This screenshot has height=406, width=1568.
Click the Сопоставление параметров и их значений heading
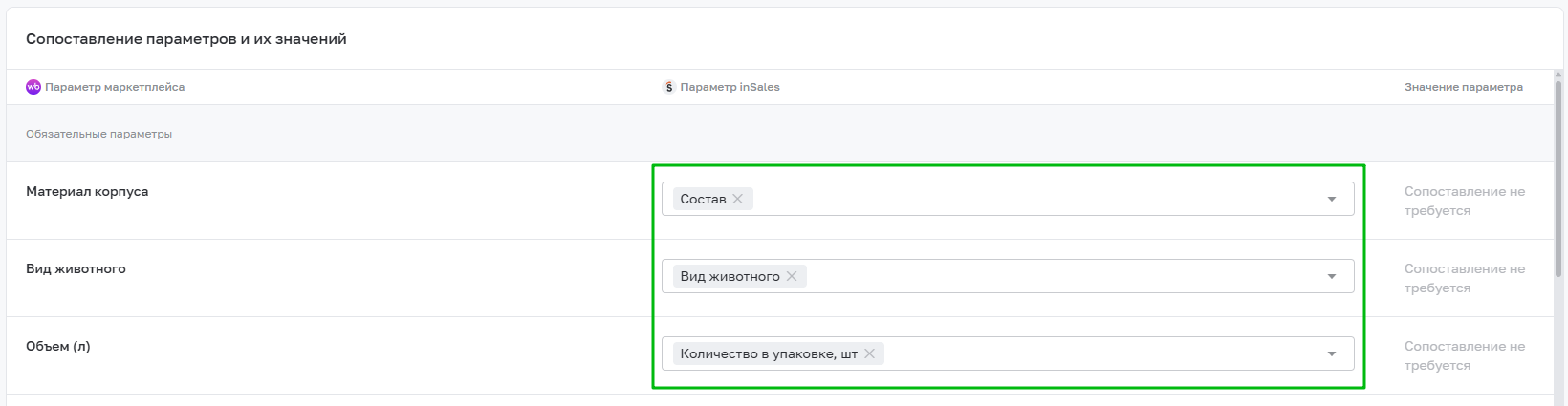pos(186,39)
